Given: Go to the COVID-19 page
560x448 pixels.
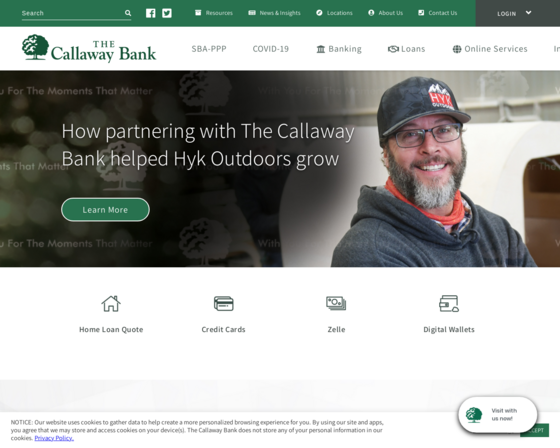Looking at the screenshot, I should [x=271, y=49].
